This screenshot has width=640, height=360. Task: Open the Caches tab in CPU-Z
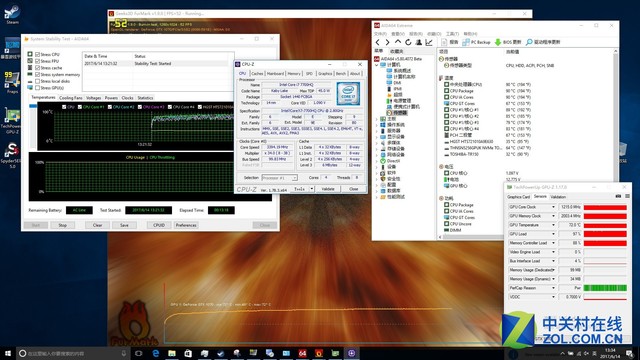(257, 73)
